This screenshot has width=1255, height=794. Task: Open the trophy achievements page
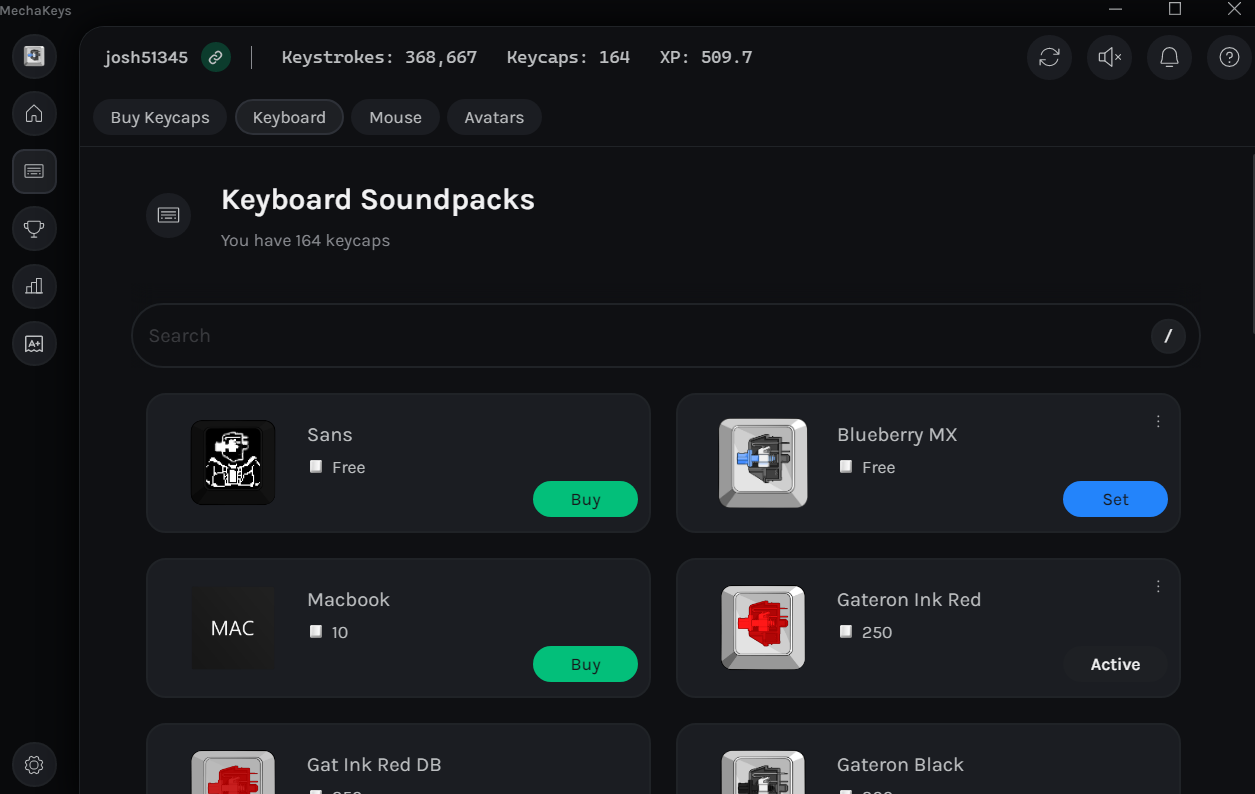click(34, 229)
